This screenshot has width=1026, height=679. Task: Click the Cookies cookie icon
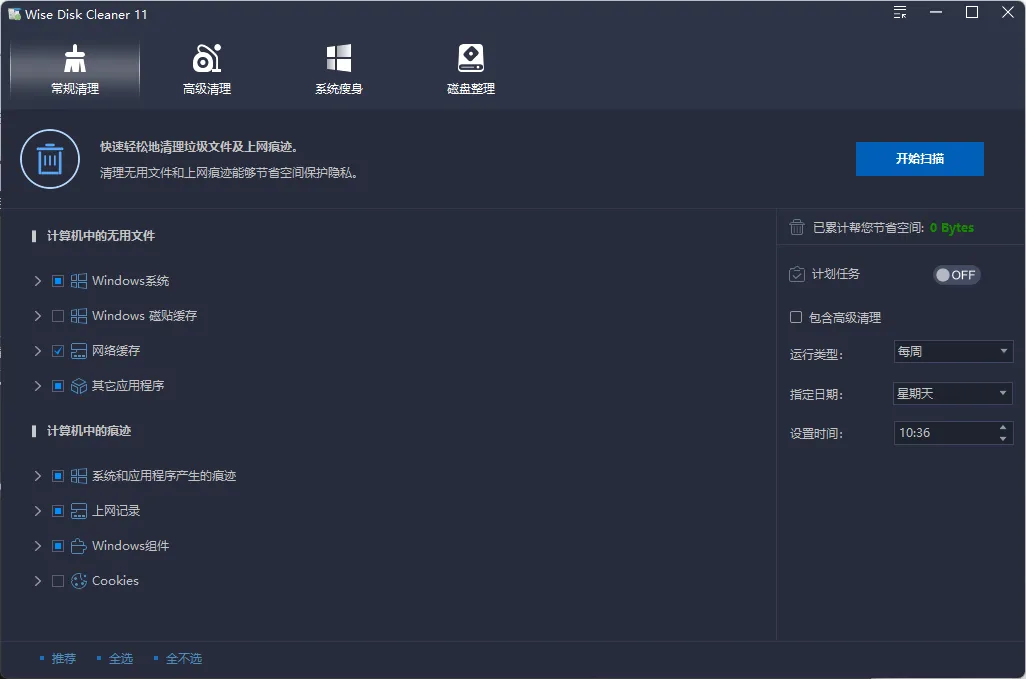[79, 581]
